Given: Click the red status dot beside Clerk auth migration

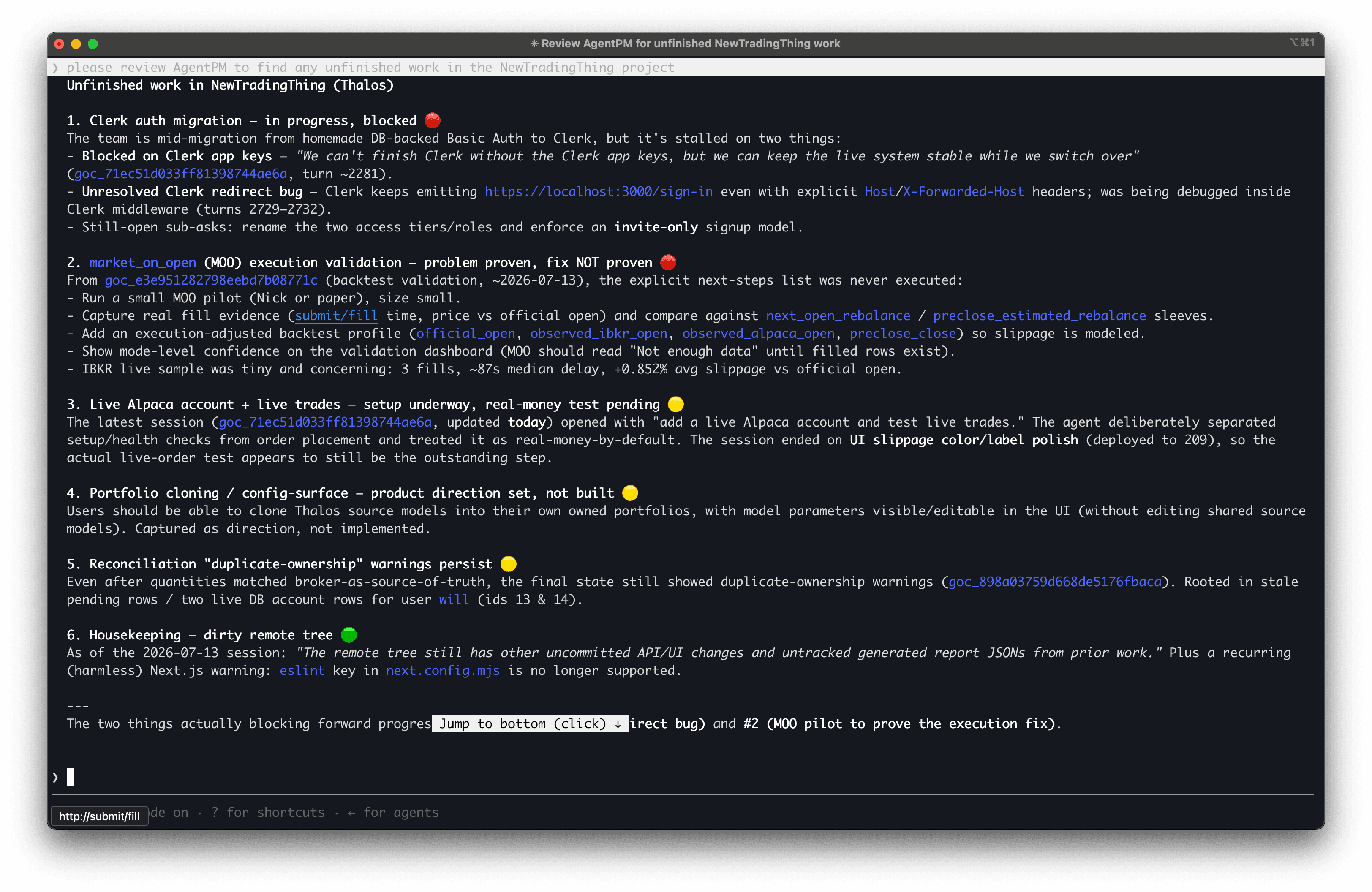Looking at the screenshot, I should 433,120.
